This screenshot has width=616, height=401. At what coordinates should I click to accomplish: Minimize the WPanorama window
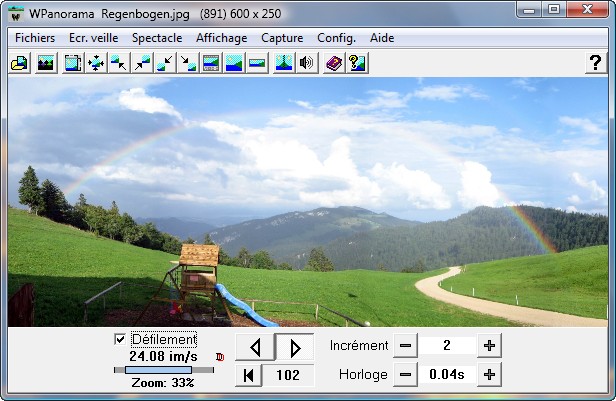(529, 9)
